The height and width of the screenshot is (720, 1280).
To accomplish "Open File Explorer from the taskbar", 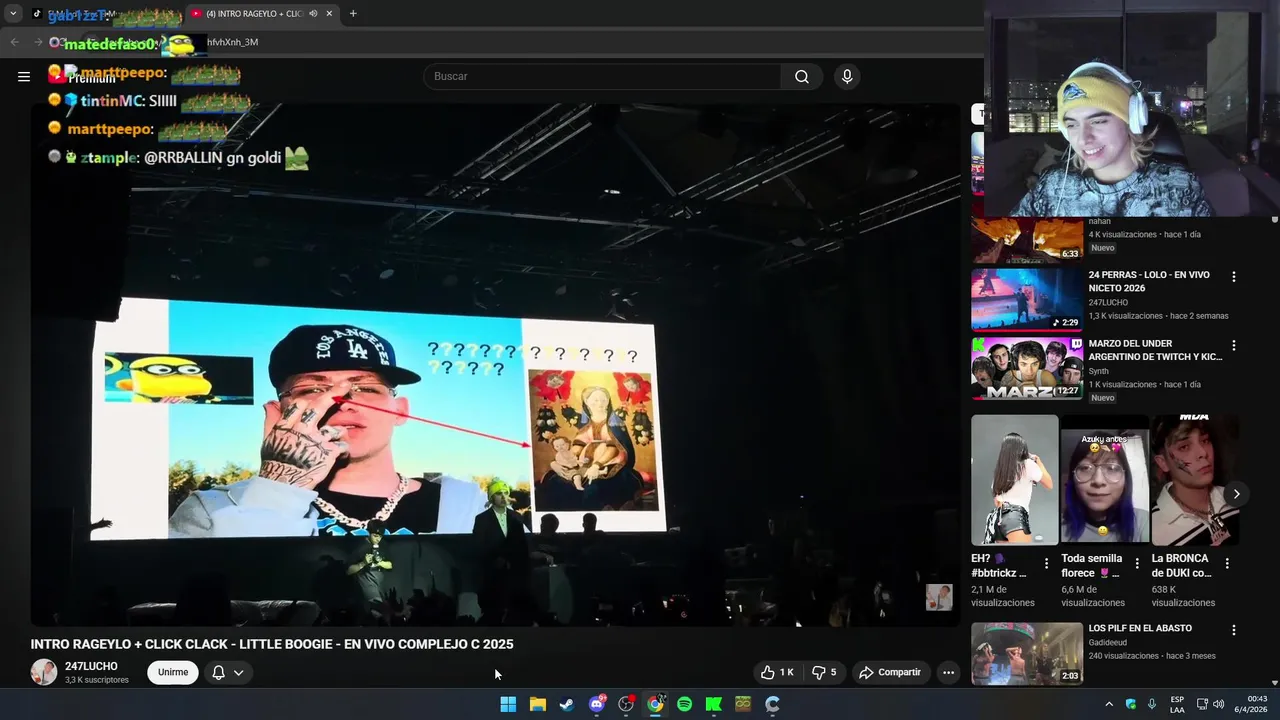I will point(538,704).
